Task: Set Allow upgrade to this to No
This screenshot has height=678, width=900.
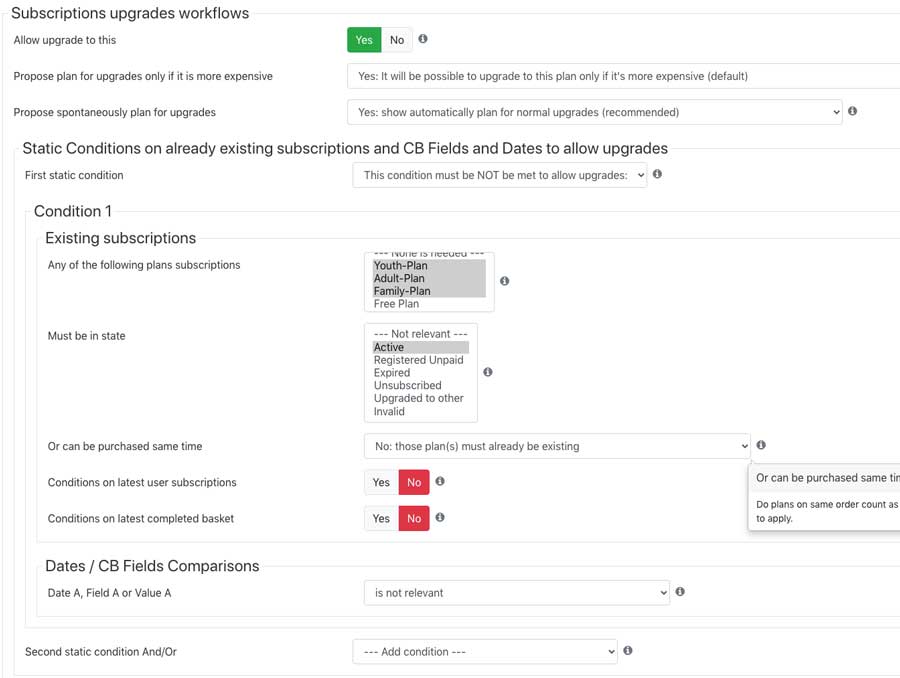Action: coord(397,40)
